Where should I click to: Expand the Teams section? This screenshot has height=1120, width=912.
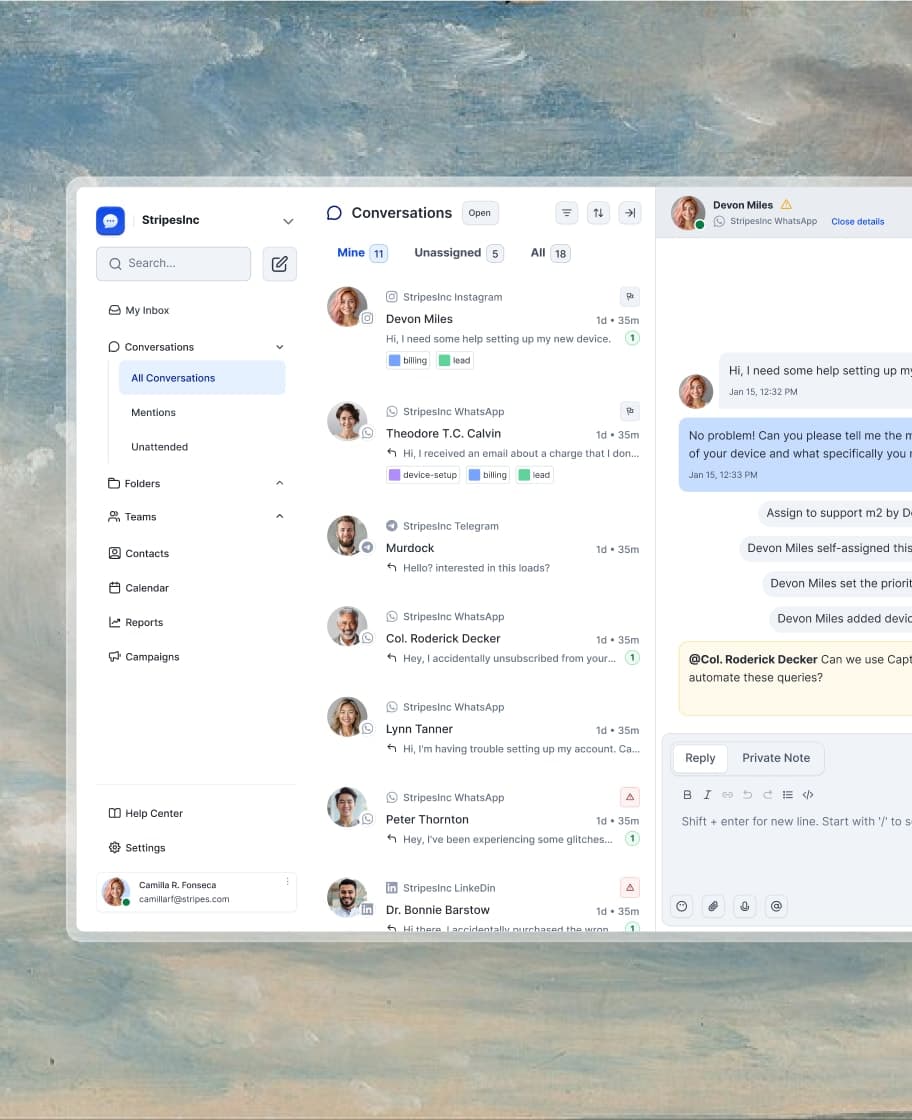point(280,516)
